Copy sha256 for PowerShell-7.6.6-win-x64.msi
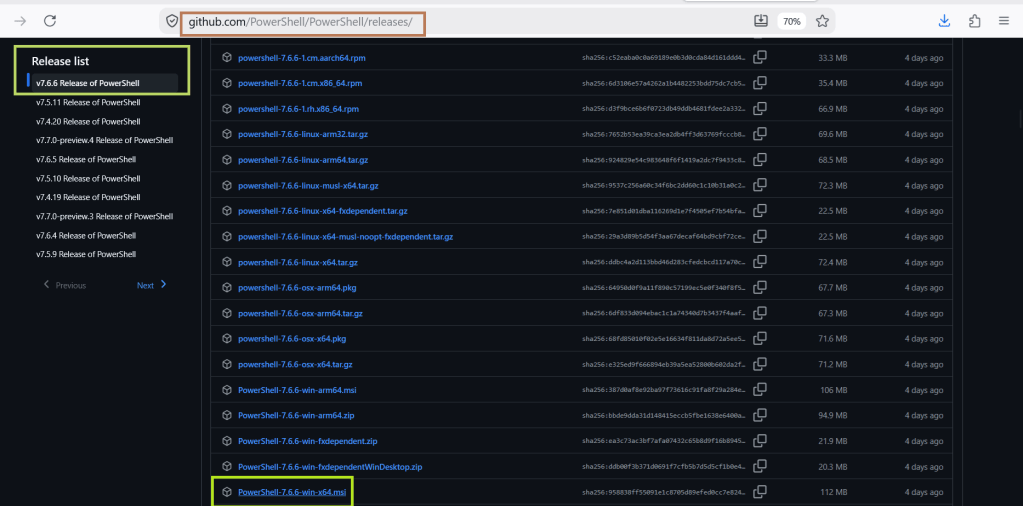Image resolution: width=1023 pixels, height=506 pixels. [759, 492]
